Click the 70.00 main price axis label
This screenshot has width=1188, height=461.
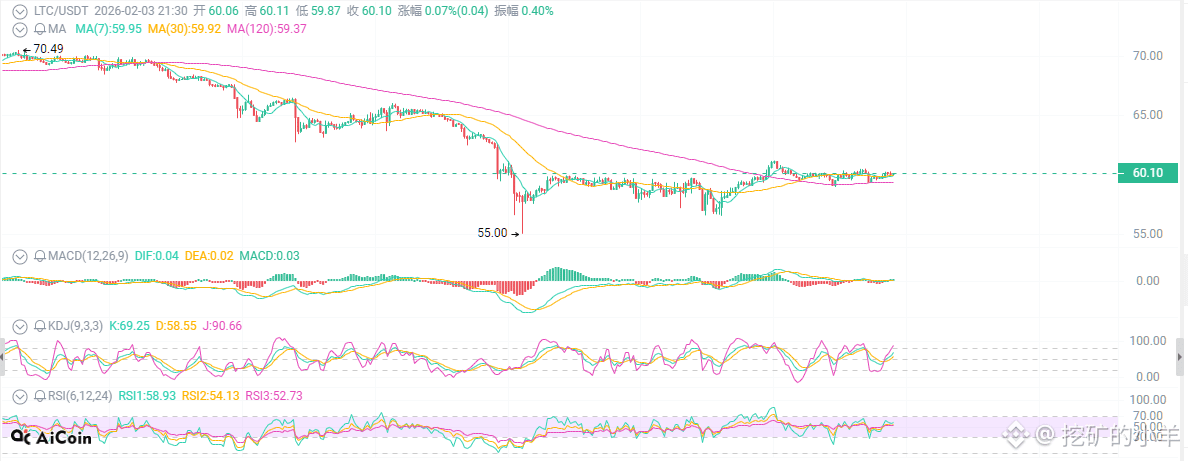pyautogui.click(x=1147, y=55)
